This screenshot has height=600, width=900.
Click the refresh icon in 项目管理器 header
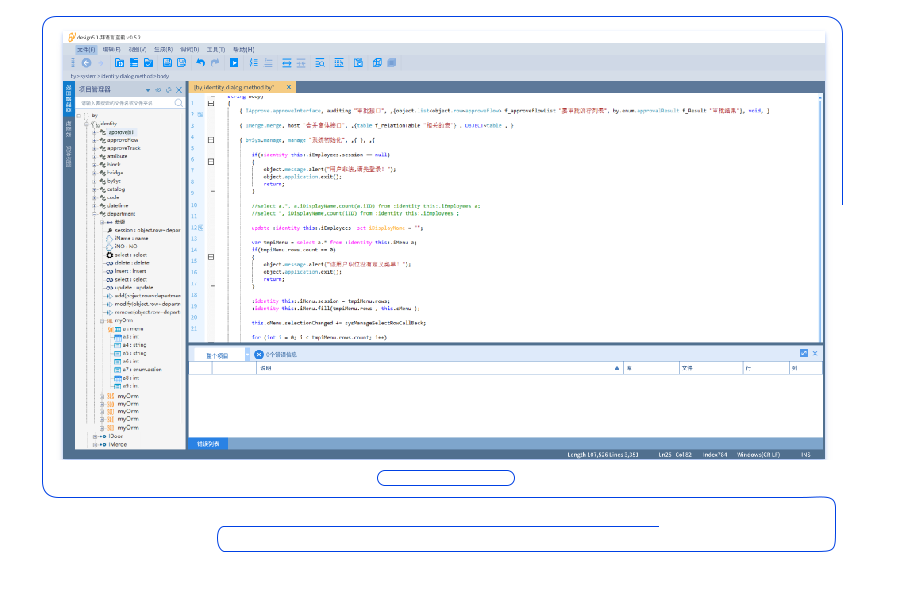click(169, 90)
